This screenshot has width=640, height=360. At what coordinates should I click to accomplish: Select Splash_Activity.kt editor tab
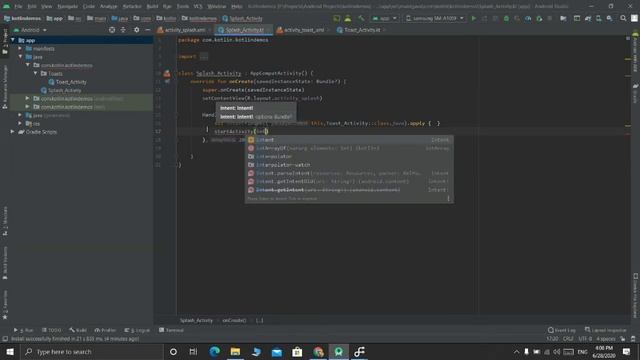pyautogui.click(x=244, y=30)
